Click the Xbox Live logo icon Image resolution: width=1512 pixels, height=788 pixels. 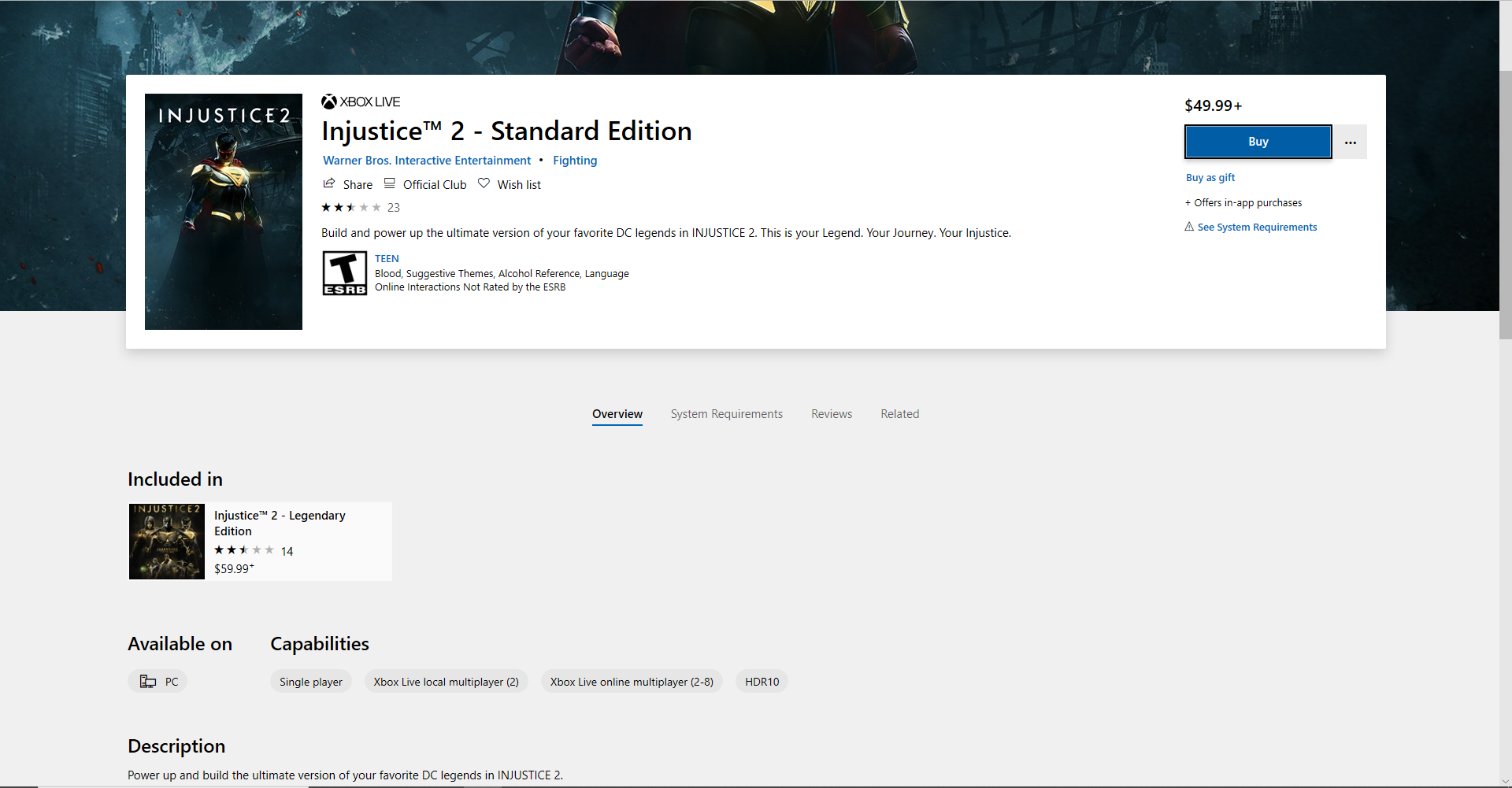point(329,102)
